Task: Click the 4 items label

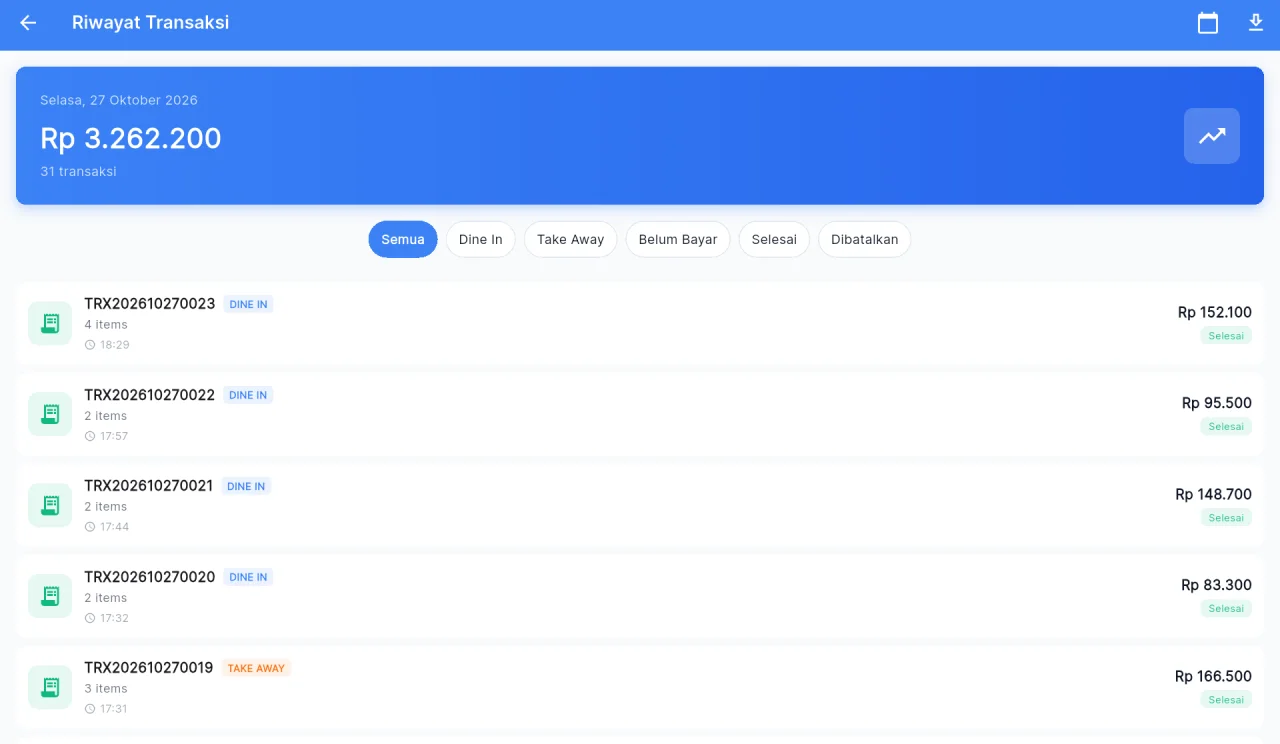Action: (106, 325)
